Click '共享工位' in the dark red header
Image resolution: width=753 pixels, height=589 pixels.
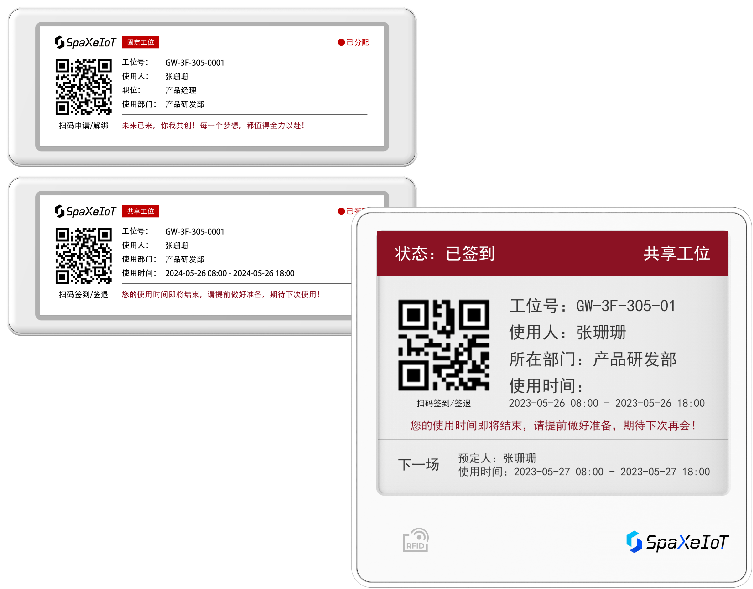pos(677,253)
